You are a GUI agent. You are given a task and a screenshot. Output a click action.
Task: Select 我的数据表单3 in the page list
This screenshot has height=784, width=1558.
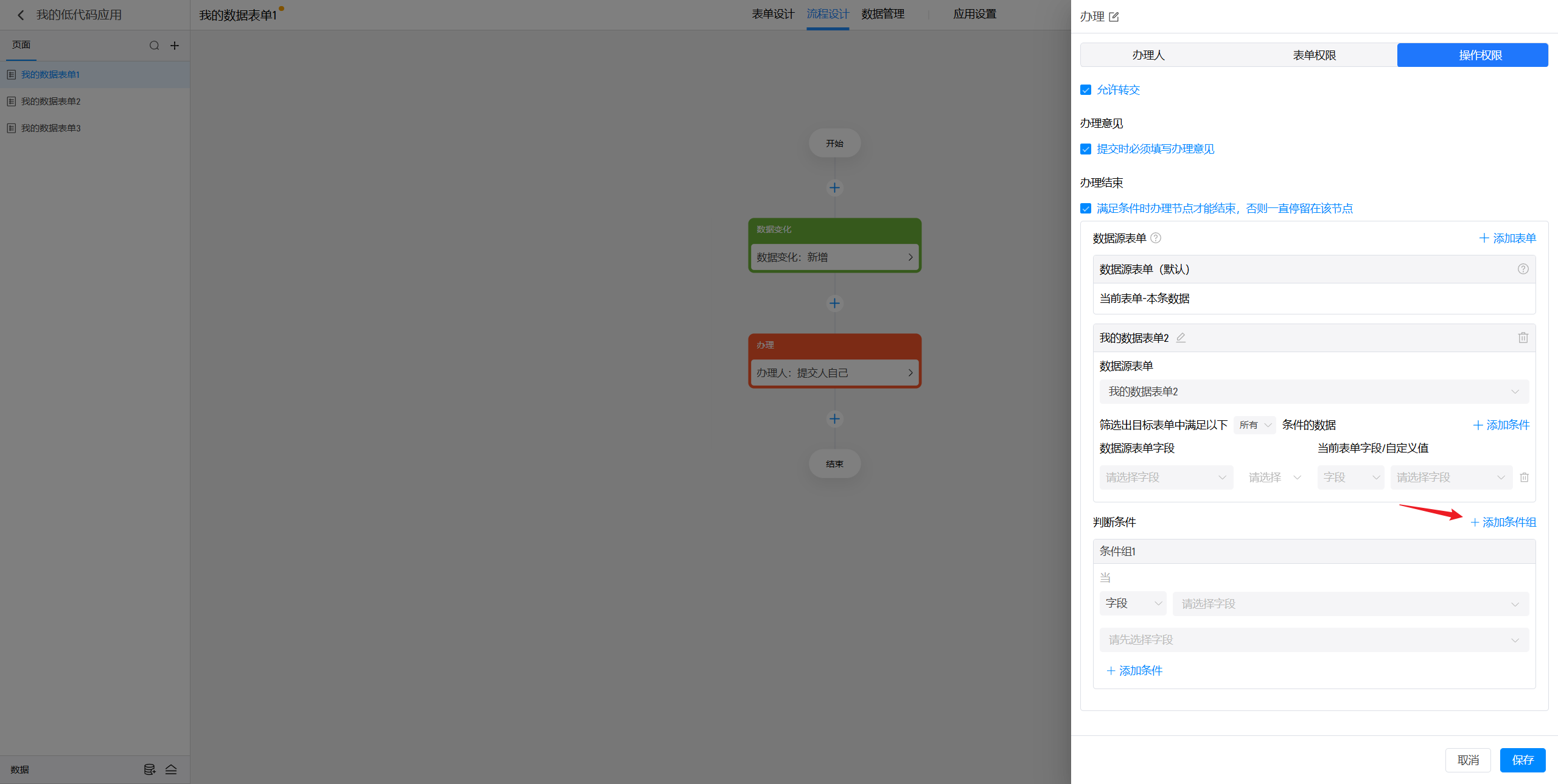click(51, 128)
